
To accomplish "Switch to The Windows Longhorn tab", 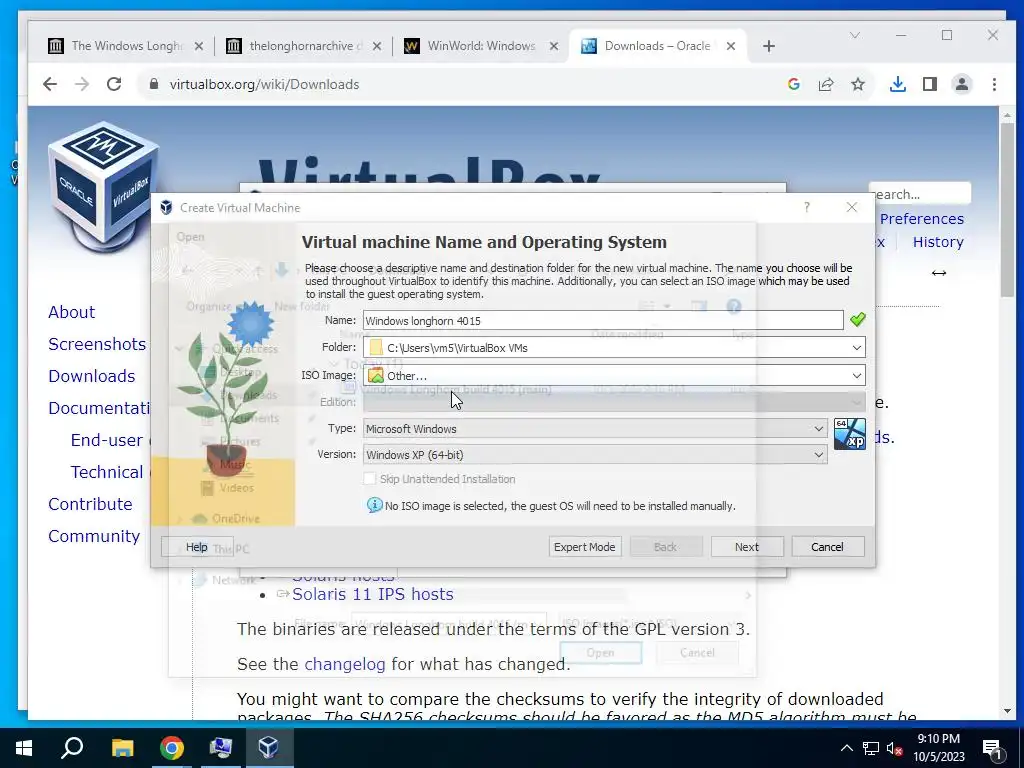I will coord(127,46).
